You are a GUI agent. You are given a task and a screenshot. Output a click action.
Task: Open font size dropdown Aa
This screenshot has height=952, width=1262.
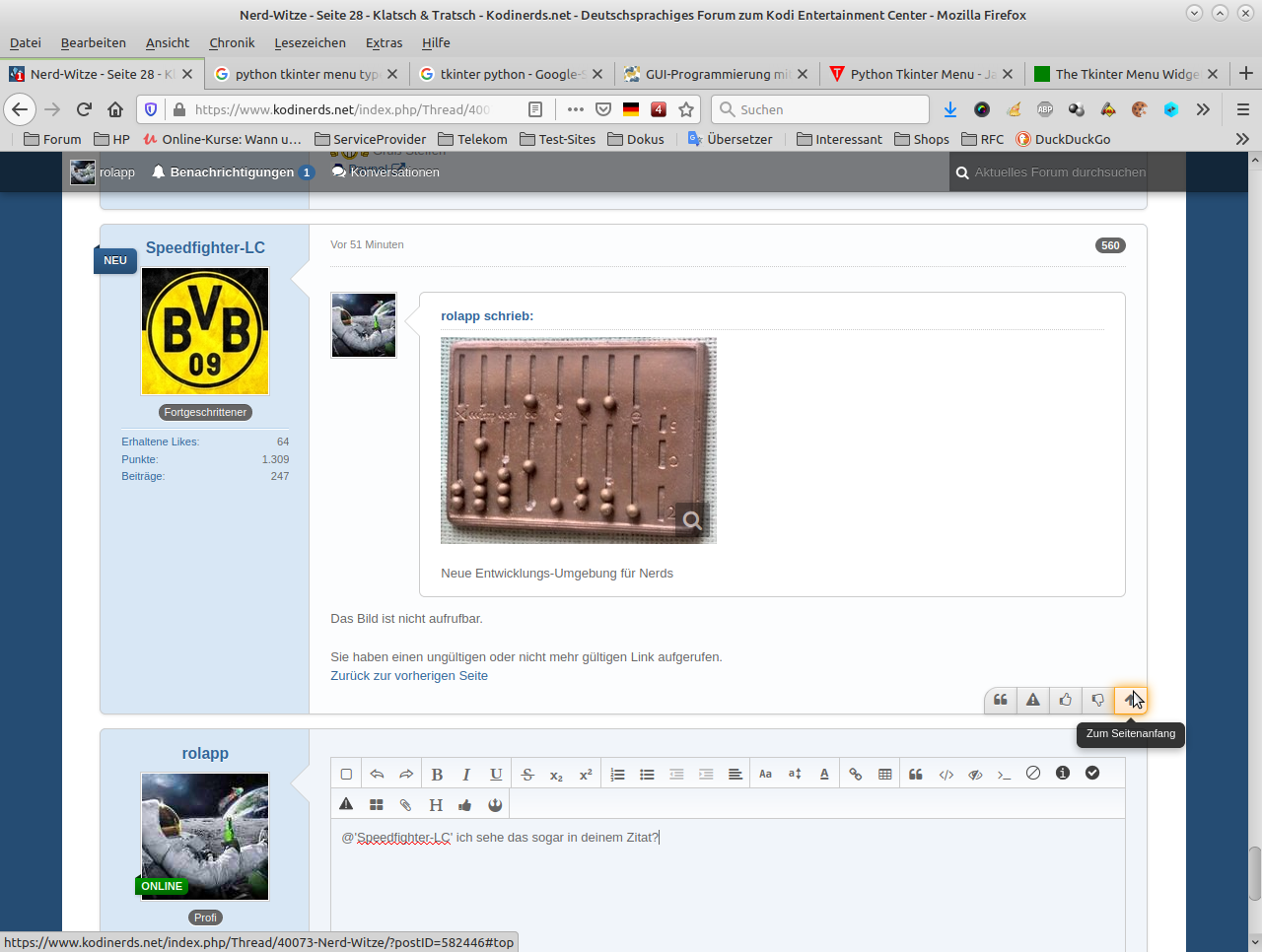(x=765, y=774)
